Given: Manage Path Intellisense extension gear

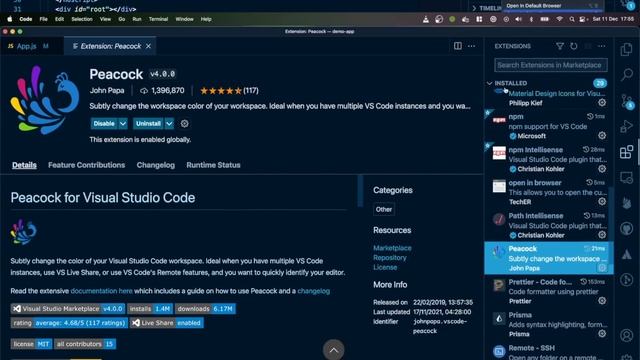Looking at the screenshot, I should [602, 235].
